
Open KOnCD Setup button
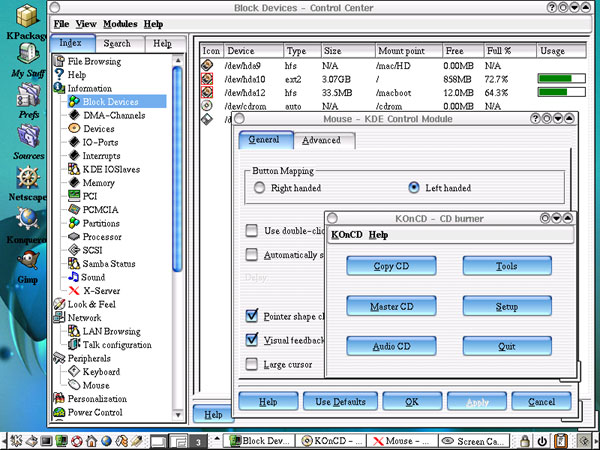pos(507,306)
